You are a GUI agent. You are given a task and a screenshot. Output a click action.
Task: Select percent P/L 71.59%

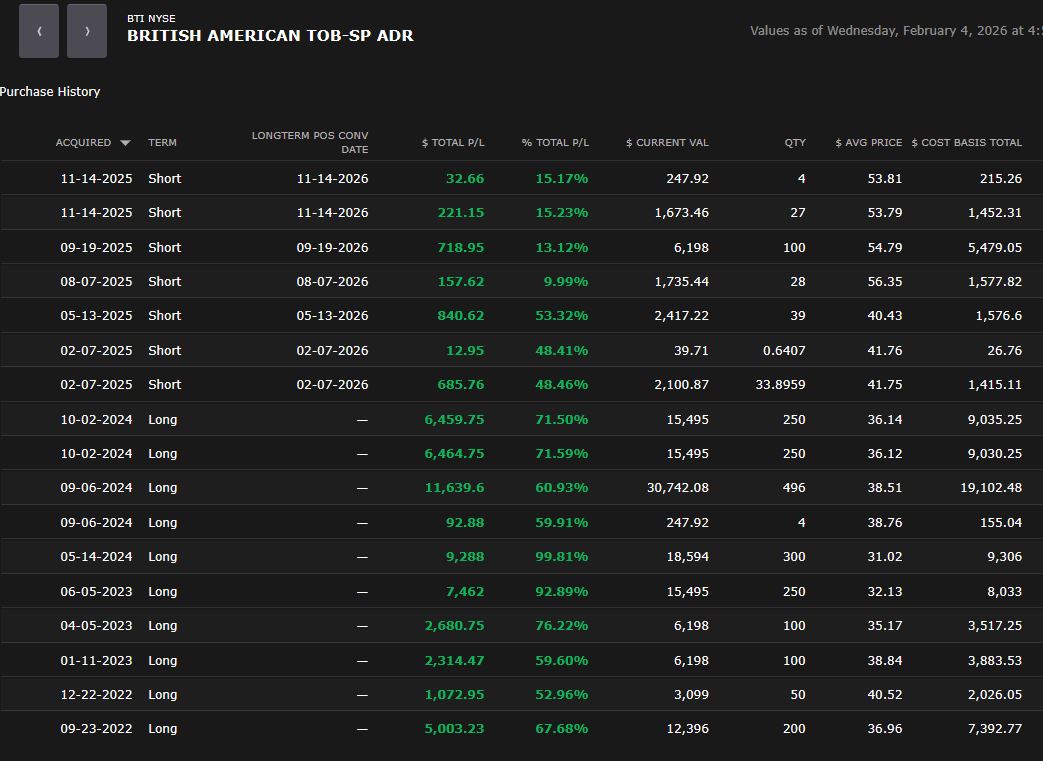click(x=562, y=454)
